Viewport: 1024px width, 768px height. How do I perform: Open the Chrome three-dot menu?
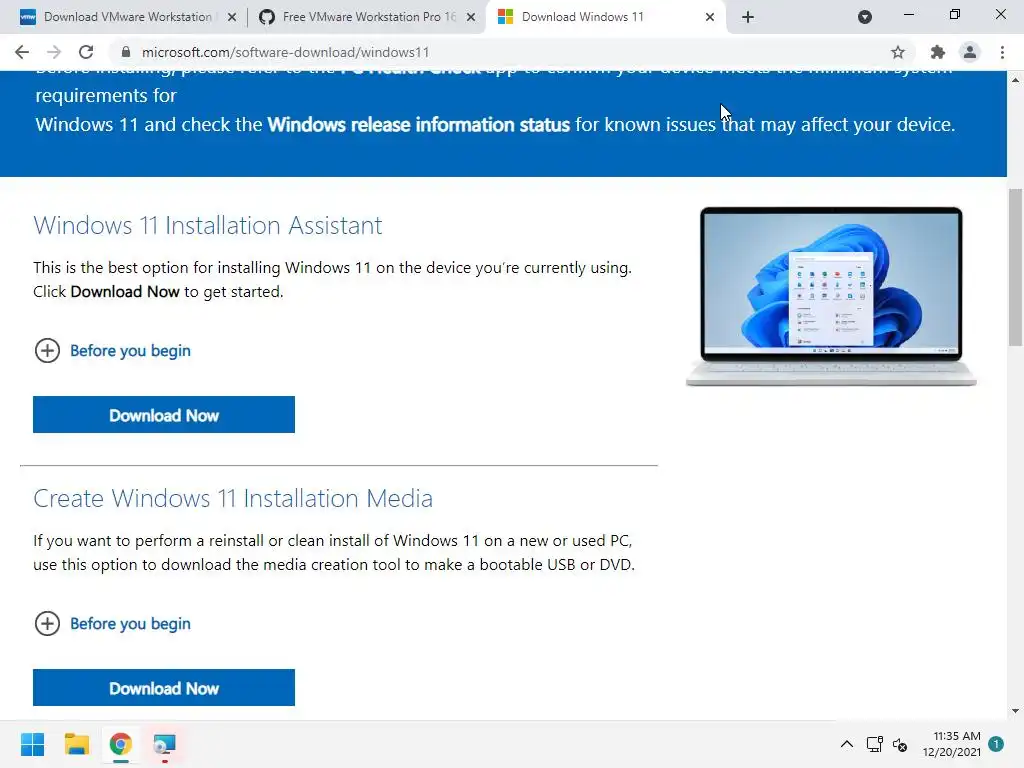pos(1002,52)
